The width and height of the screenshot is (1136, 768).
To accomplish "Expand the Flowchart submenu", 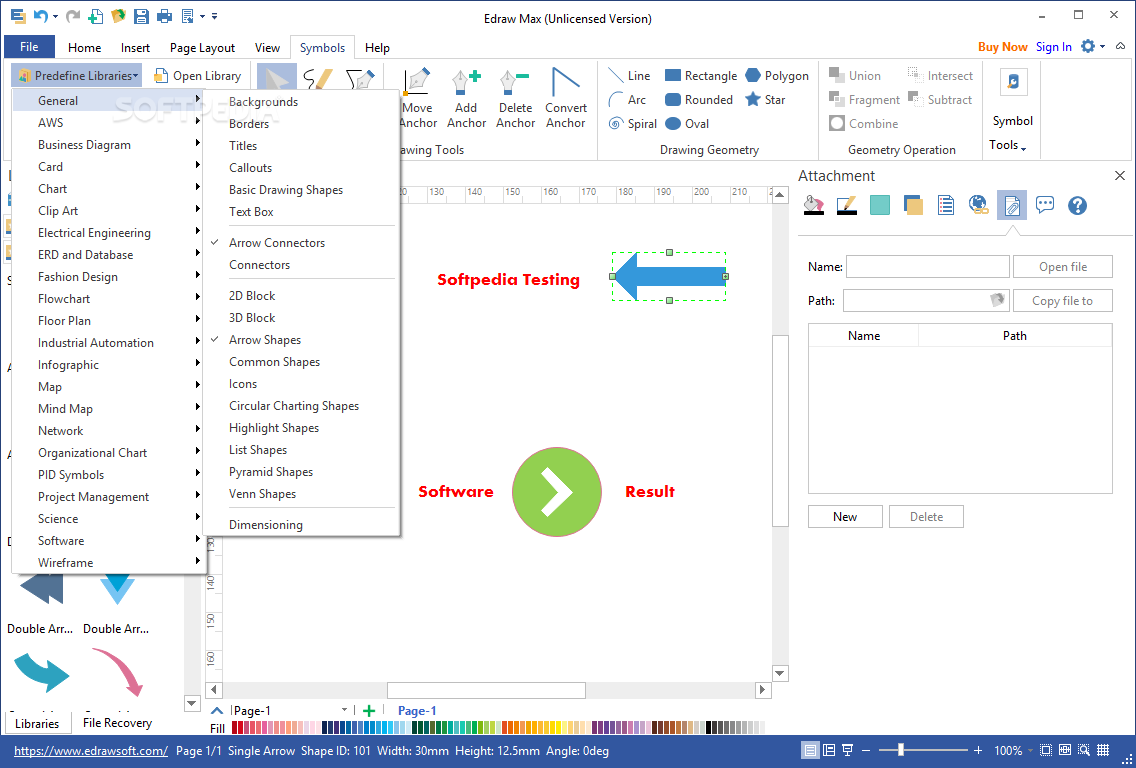I will tap(109, 299).
